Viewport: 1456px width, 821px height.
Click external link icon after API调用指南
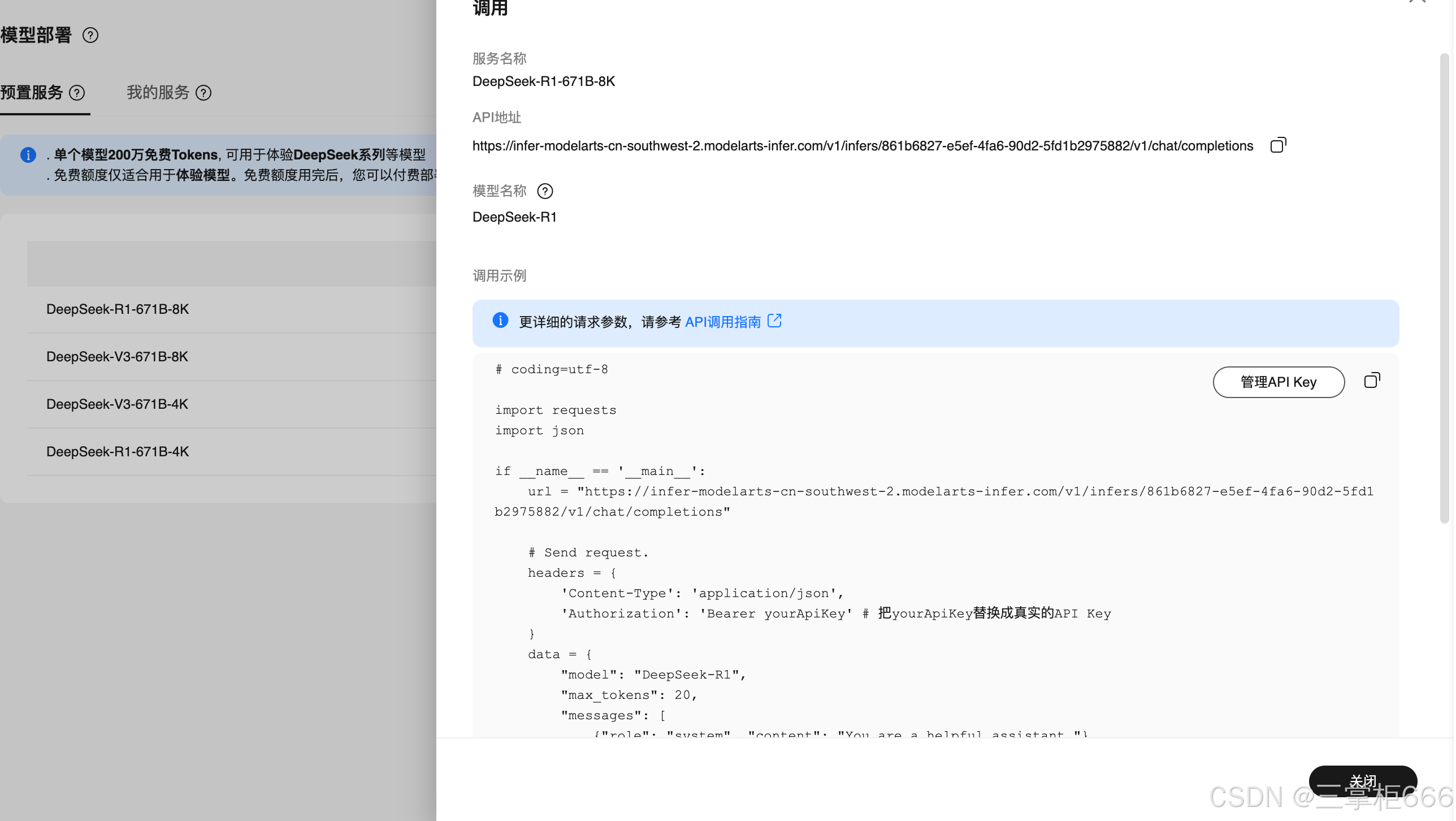point(774,321)
